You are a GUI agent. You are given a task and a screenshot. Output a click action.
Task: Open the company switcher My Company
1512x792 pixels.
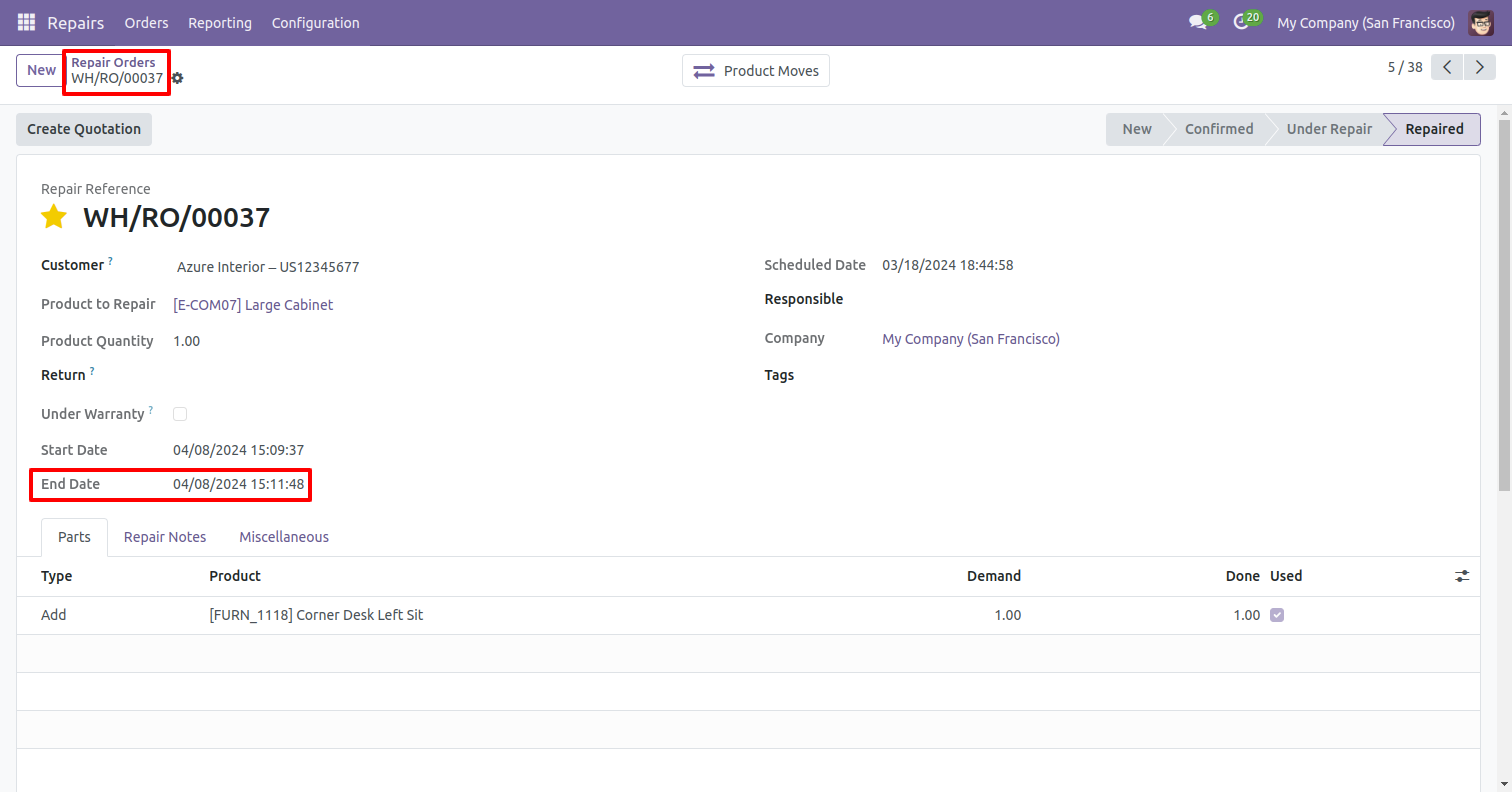tap(1365, 22)
